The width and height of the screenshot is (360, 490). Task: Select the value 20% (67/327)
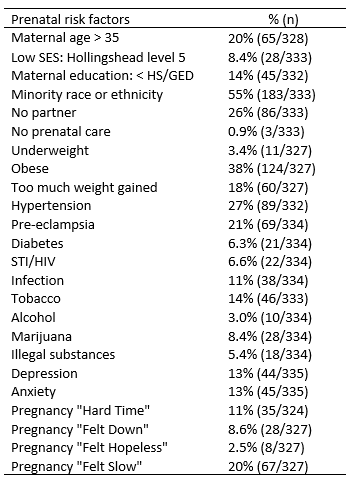(268, 466)
